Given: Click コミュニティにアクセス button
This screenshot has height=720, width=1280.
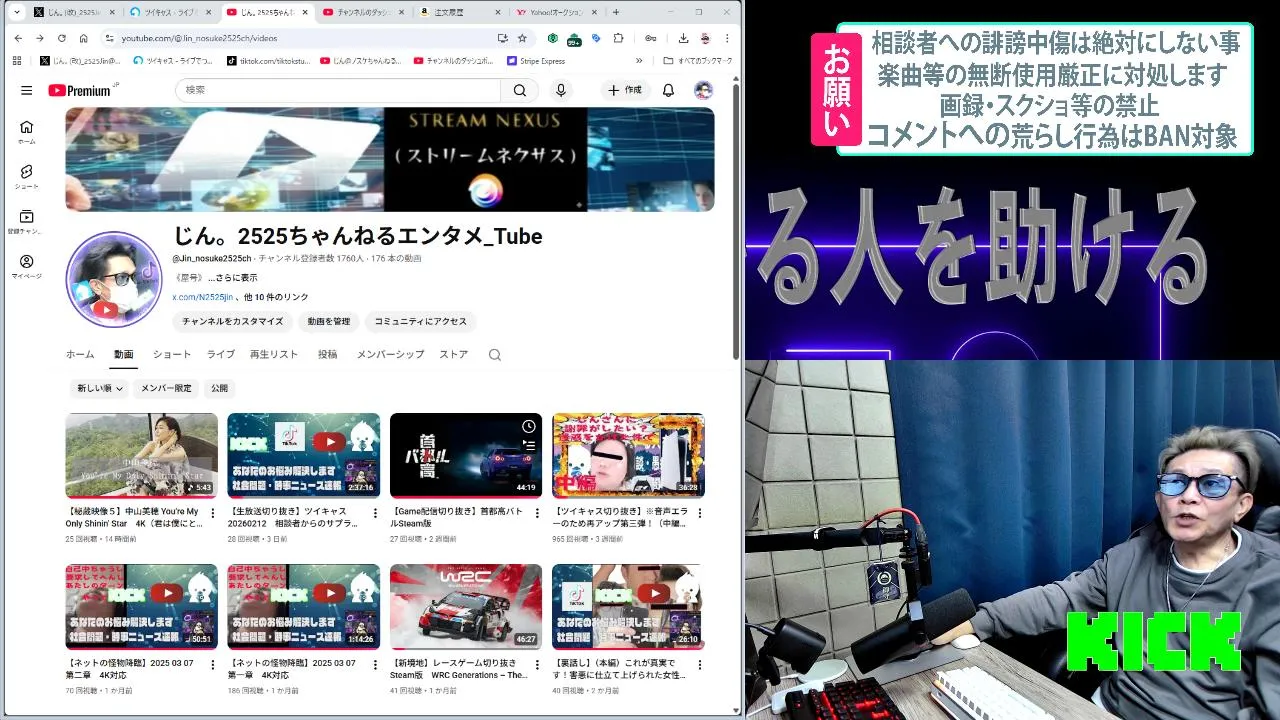Looking at the screenshot, I should 420,322.
